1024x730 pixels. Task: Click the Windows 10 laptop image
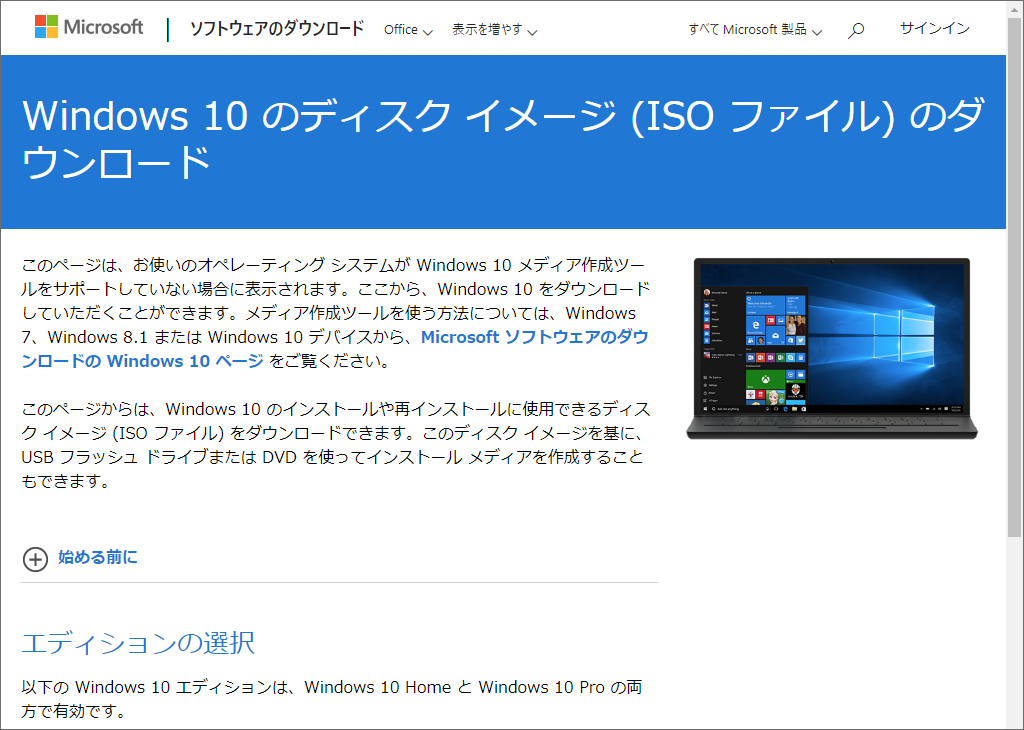click(x=831, y=349)
